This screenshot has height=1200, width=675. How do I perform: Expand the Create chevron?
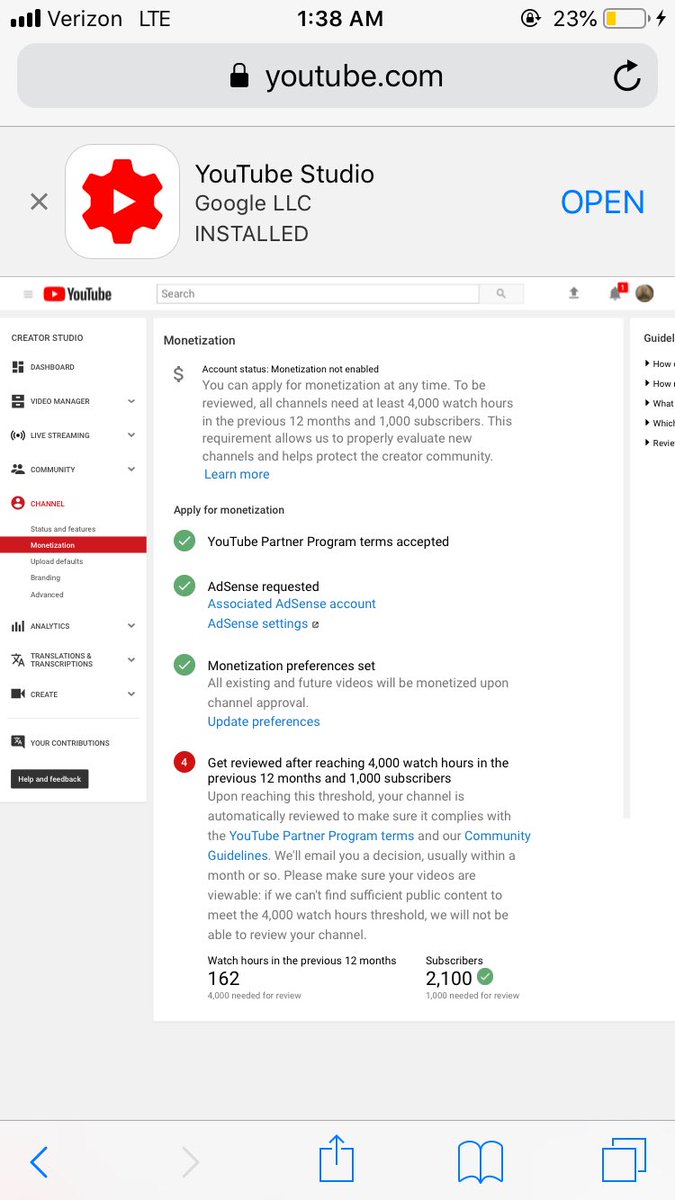coord(131,694)
